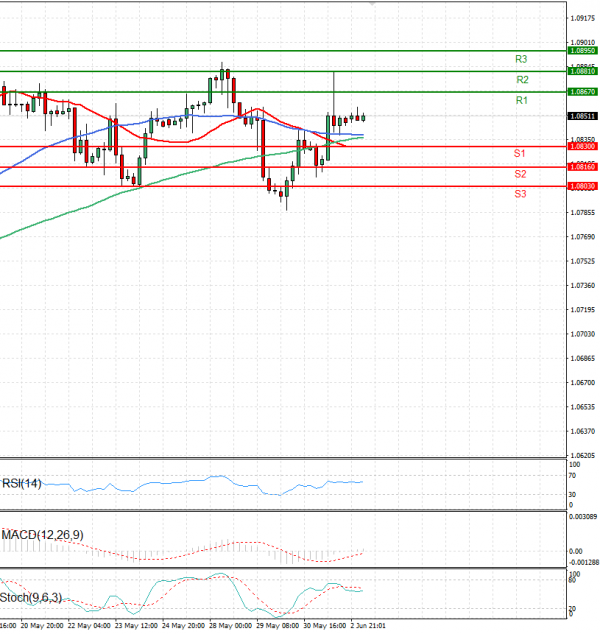Select the MACD(12,26,9) indicator label
600x634 pixels.
pos(42,535)
